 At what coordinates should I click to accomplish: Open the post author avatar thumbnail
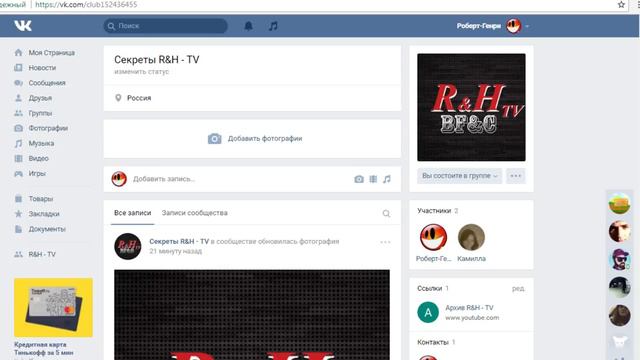(x=128, y=247)
